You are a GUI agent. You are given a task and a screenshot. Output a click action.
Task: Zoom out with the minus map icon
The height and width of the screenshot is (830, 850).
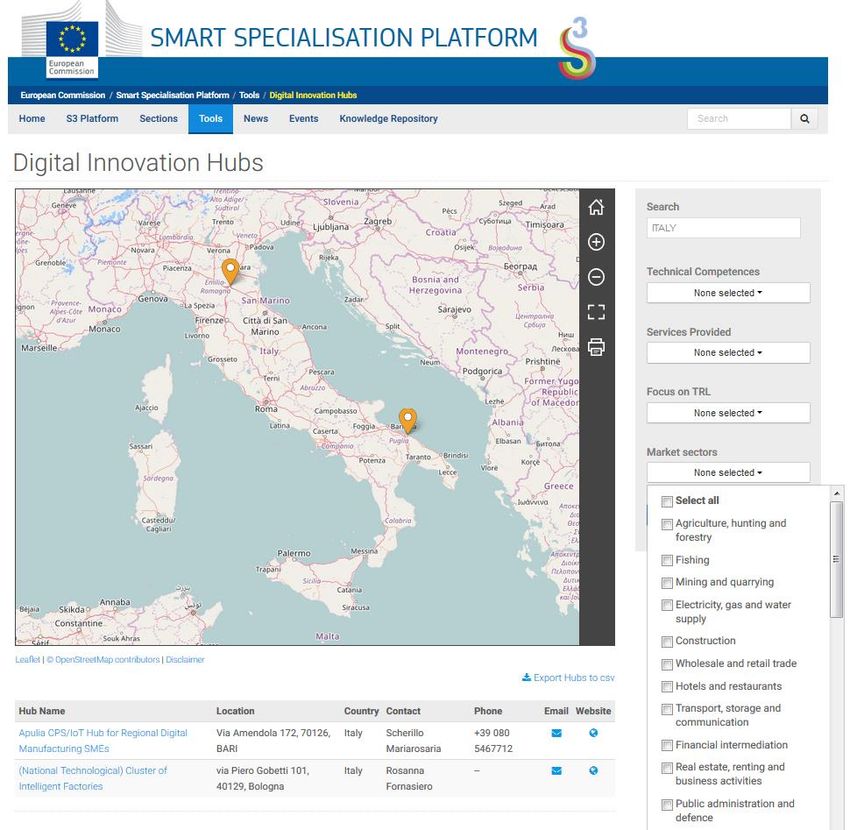pyautogui.click(x=596, y=277)
